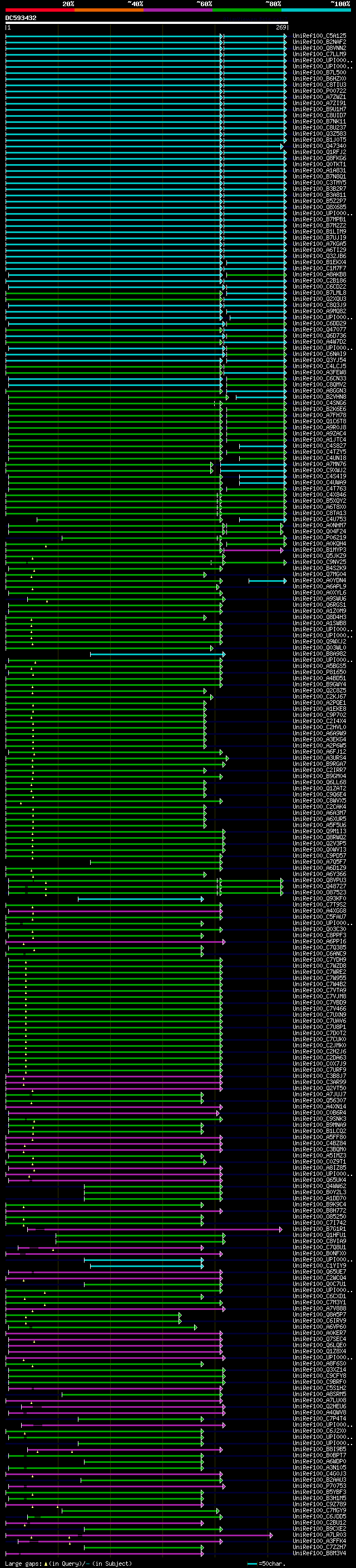The width and height of the screenshot is (356, 1568).
Task: Open hit UniRef100_B1LIM9
Action: point(319,231)
